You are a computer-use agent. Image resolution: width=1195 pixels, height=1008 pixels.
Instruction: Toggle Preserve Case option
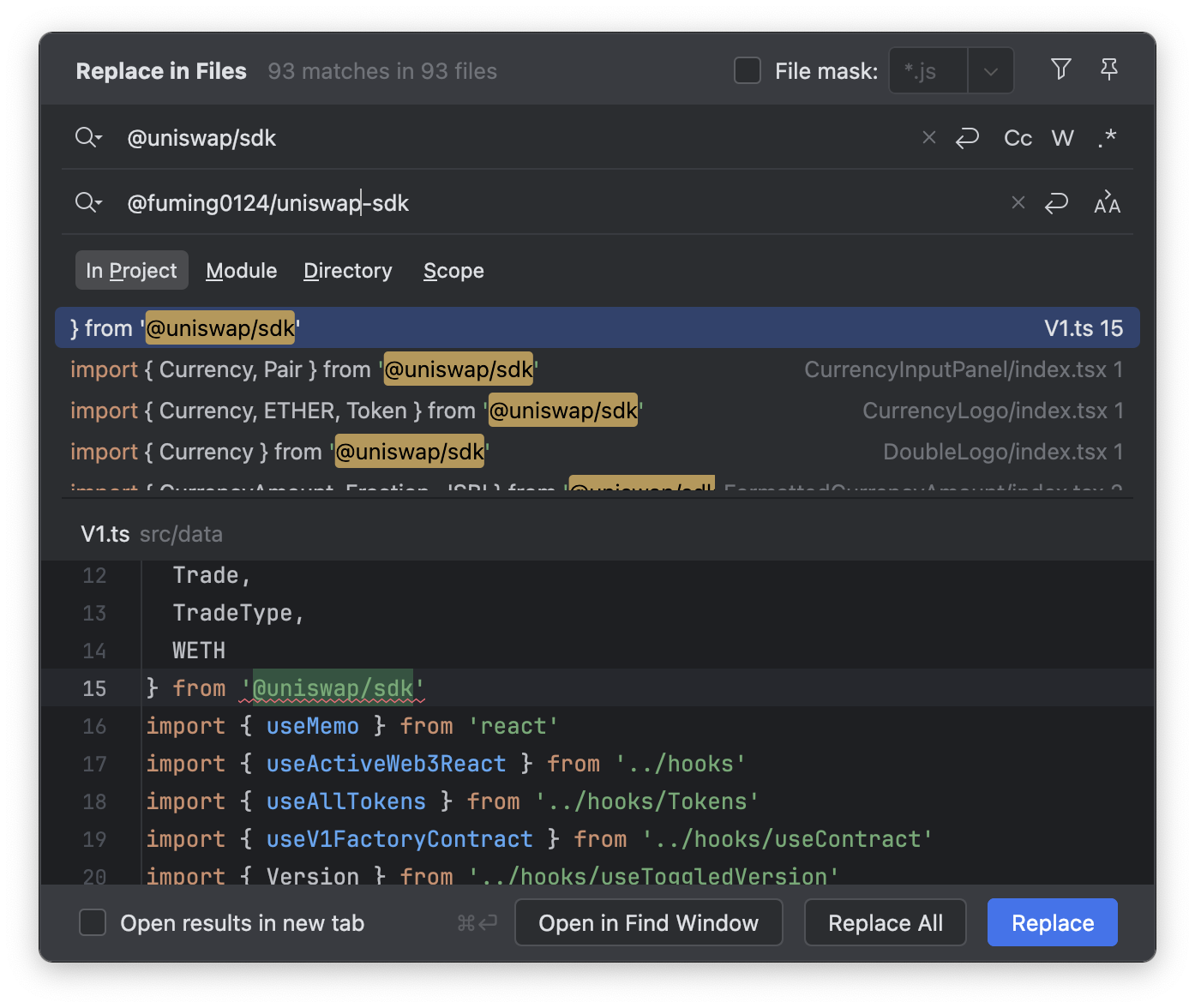coord(1107,203)
